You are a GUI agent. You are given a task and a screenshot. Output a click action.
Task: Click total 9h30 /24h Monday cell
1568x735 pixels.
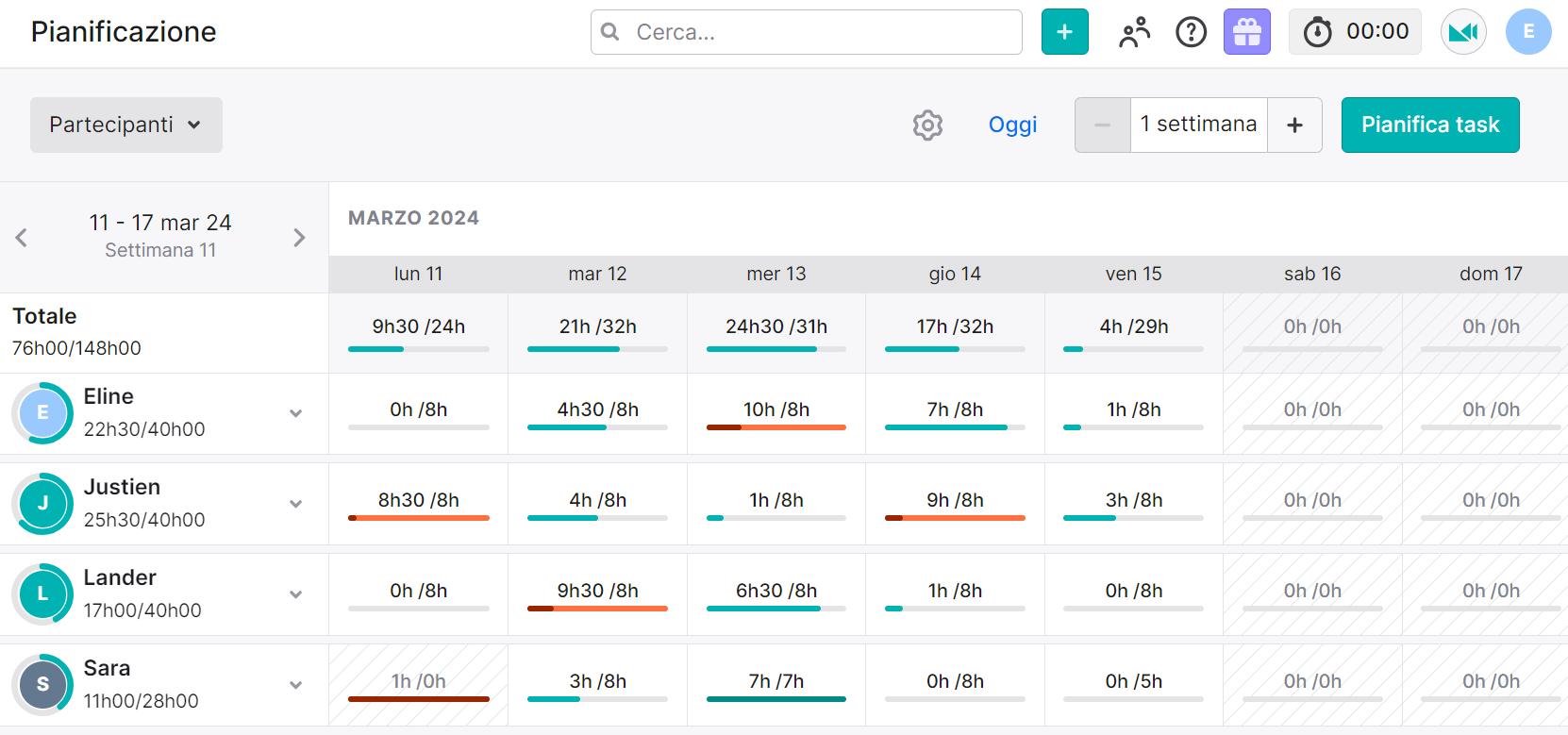coord(418,333)
